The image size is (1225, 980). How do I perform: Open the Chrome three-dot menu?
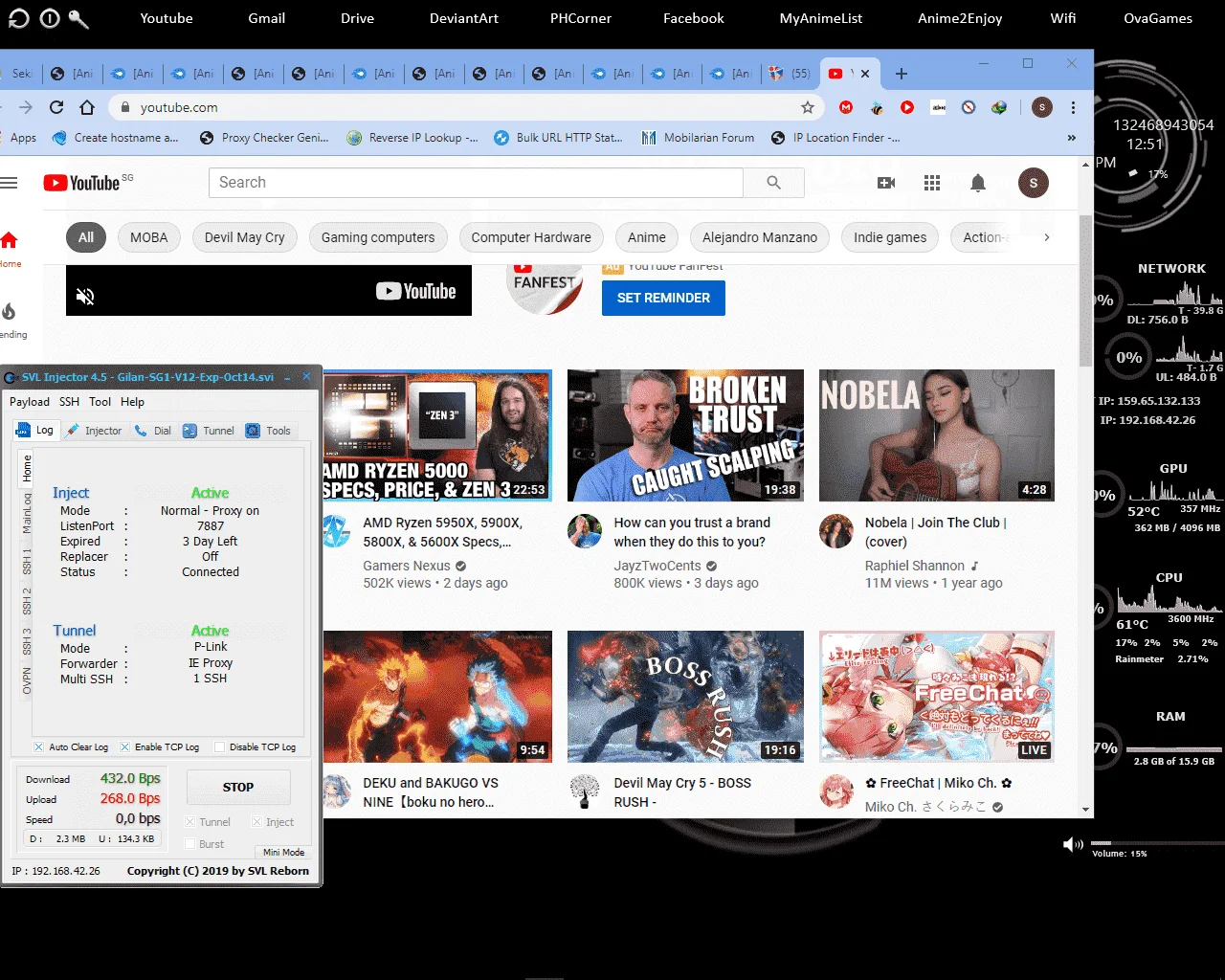[1074, 107]
